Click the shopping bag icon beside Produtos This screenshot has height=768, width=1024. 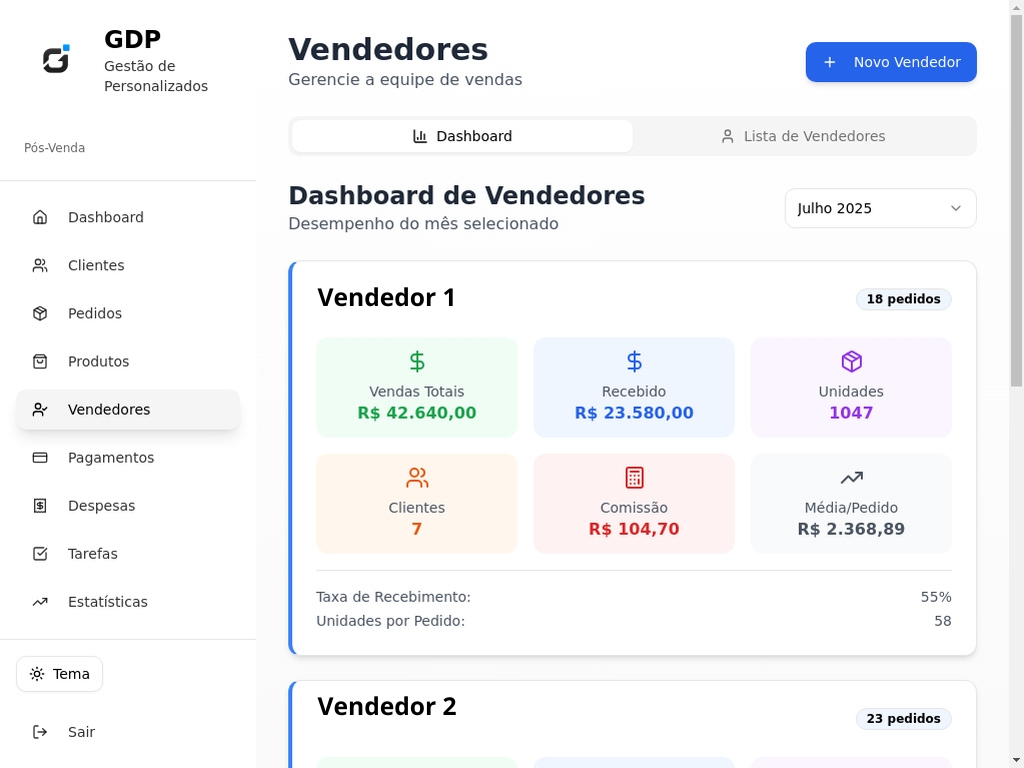pos(40,361)
